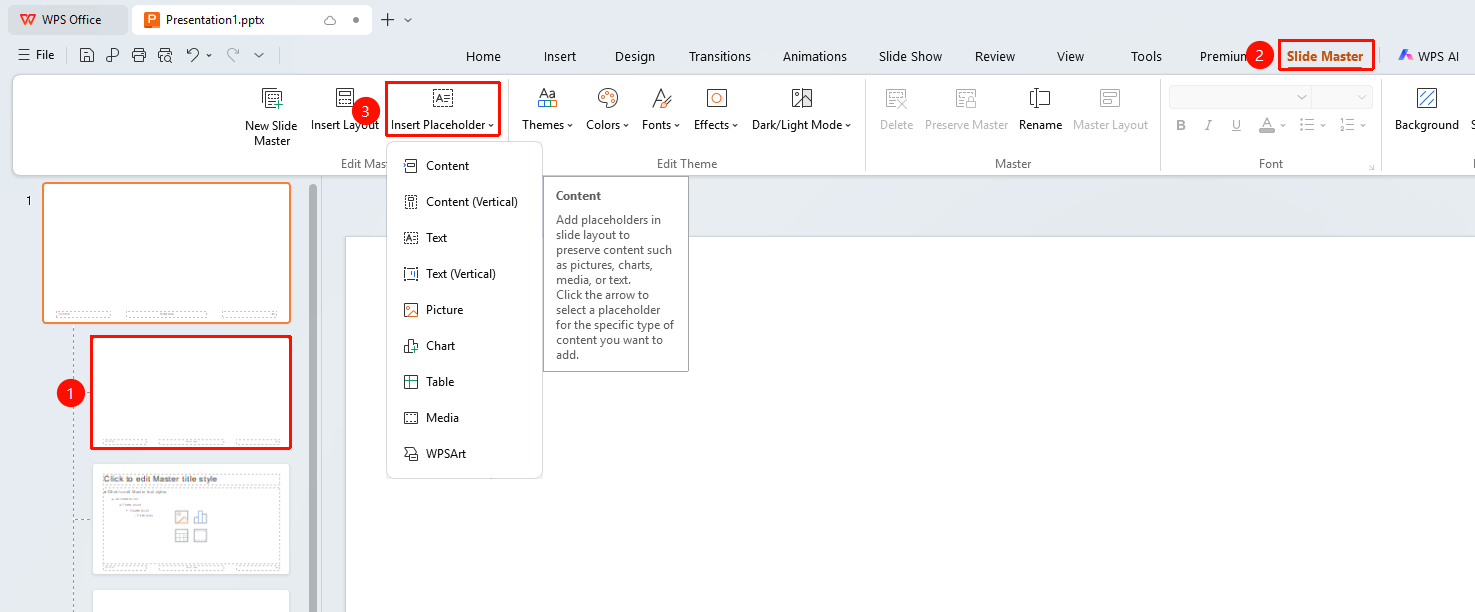Choose Picture placeholder from the dropdown list

tap(464, 310)
